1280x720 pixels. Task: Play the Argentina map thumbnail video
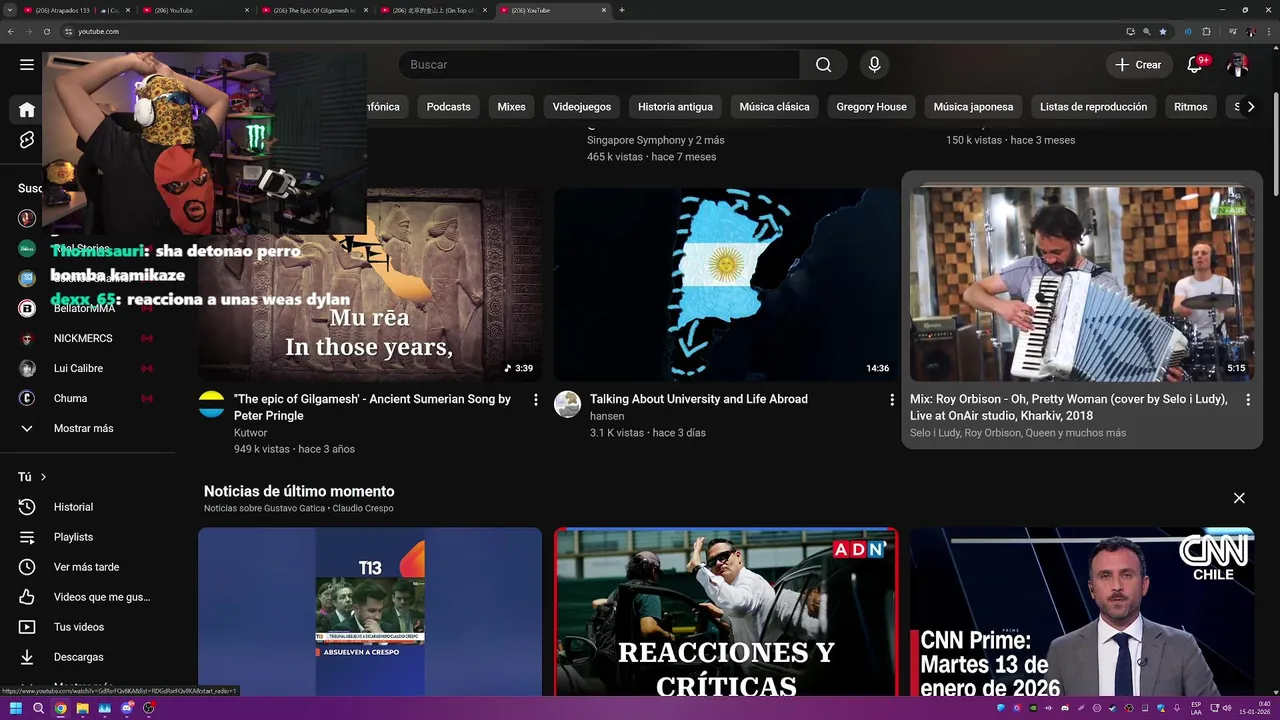click(726, 285)
